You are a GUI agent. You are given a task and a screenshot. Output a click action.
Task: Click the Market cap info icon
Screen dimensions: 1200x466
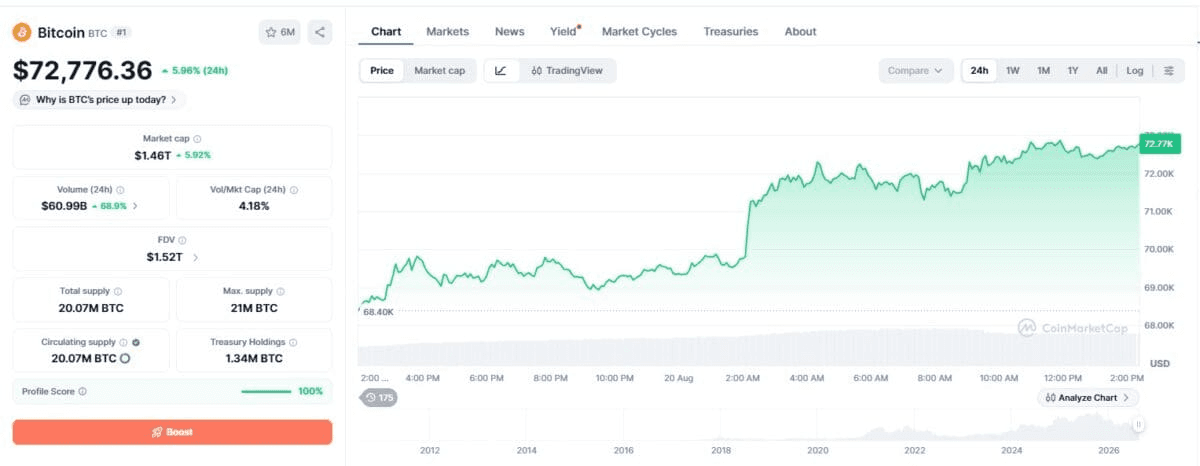click(197, 139)
